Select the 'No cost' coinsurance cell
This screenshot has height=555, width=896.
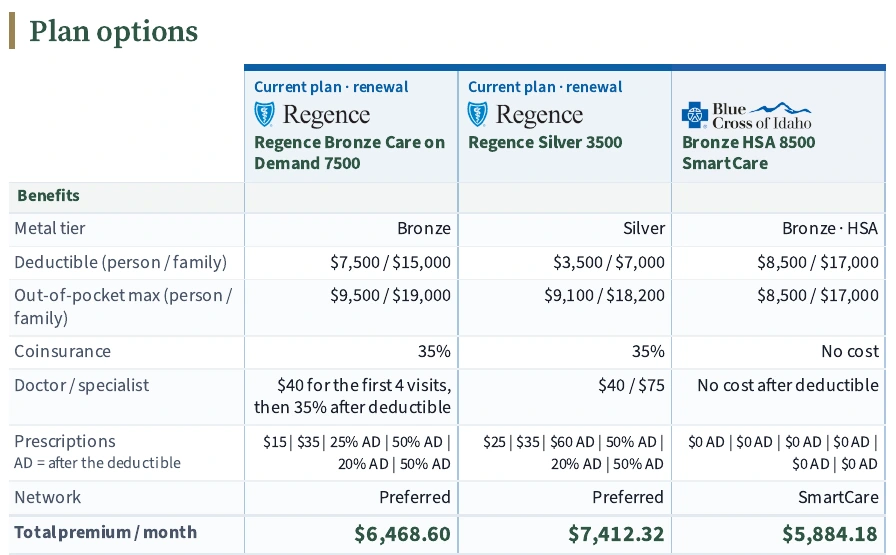pyautogui.click(x=850, y=352)
